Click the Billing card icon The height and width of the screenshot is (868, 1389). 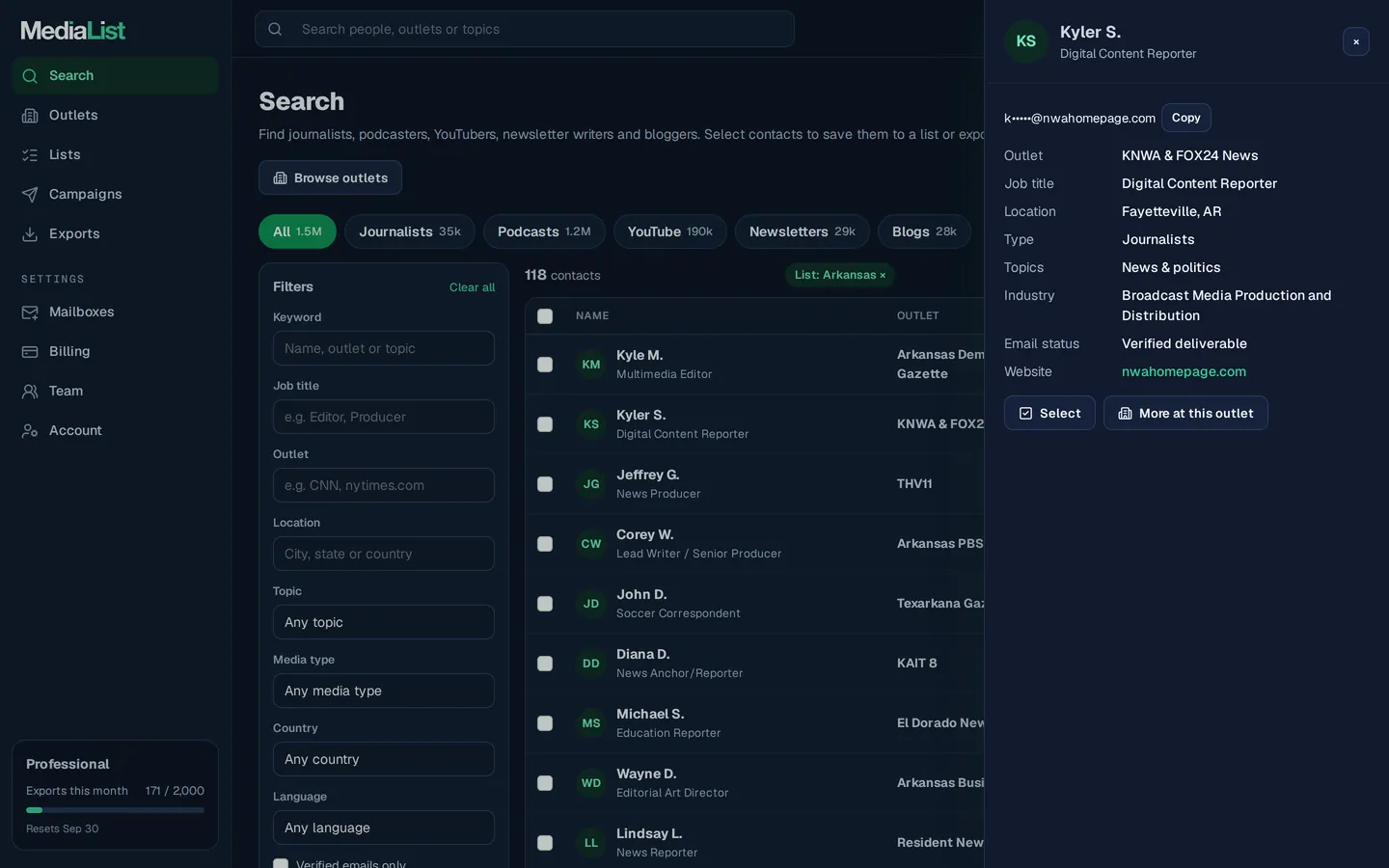(30, 352)
